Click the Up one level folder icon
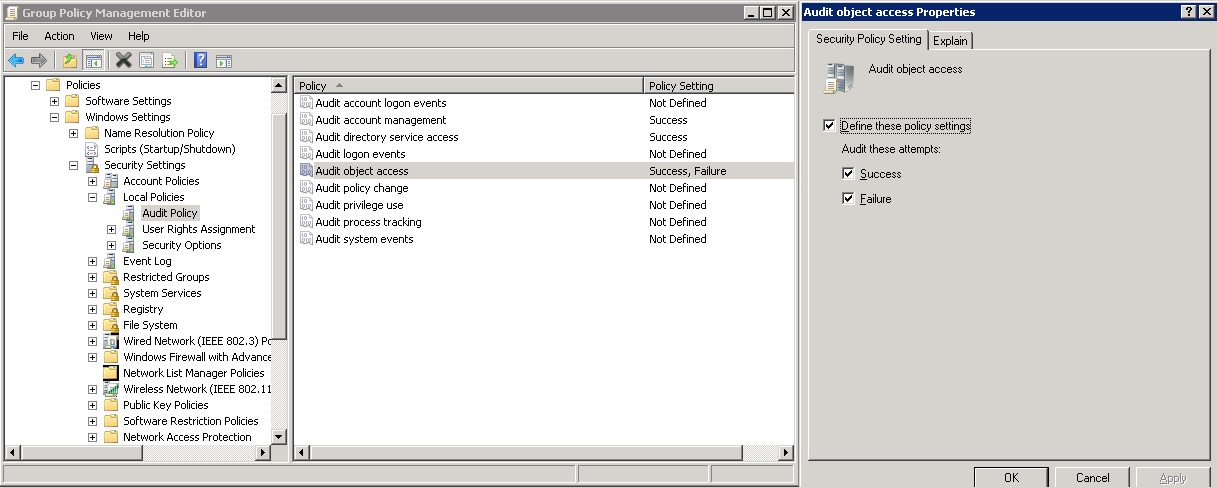 point(69,61)
